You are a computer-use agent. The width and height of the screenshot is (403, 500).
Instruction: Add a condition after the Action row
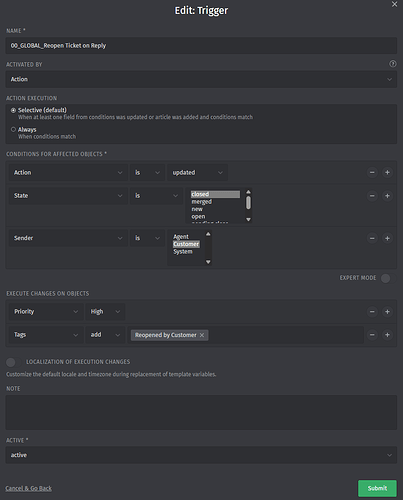[387, 173]
